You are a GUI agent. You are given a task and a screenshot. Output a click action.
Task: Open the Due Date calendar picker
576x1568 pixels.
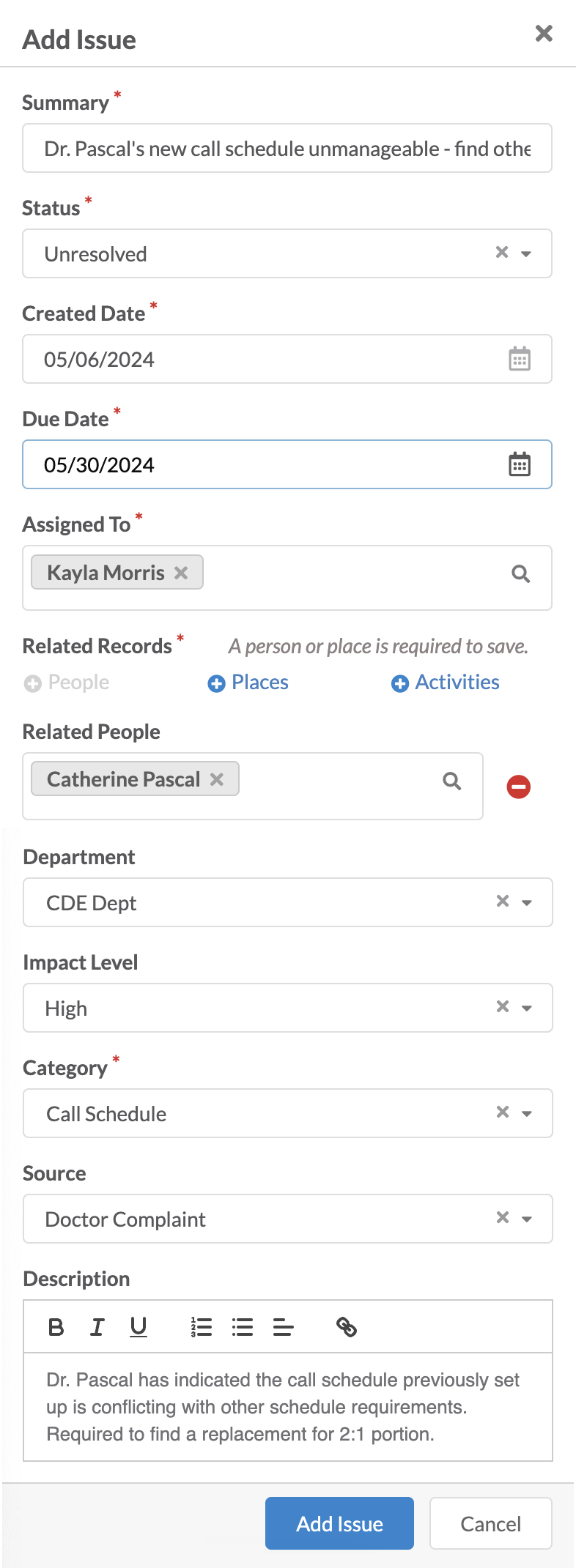click(x=520, y=464)
